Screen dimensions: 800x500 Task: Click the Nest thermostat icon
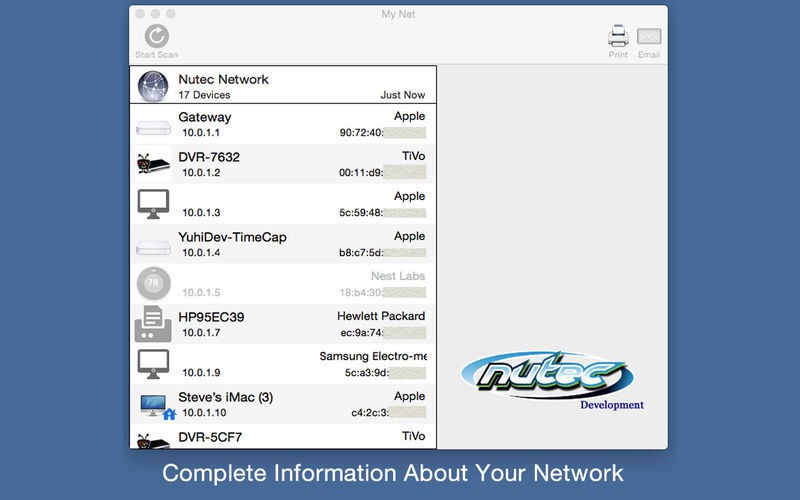point(153,283)
